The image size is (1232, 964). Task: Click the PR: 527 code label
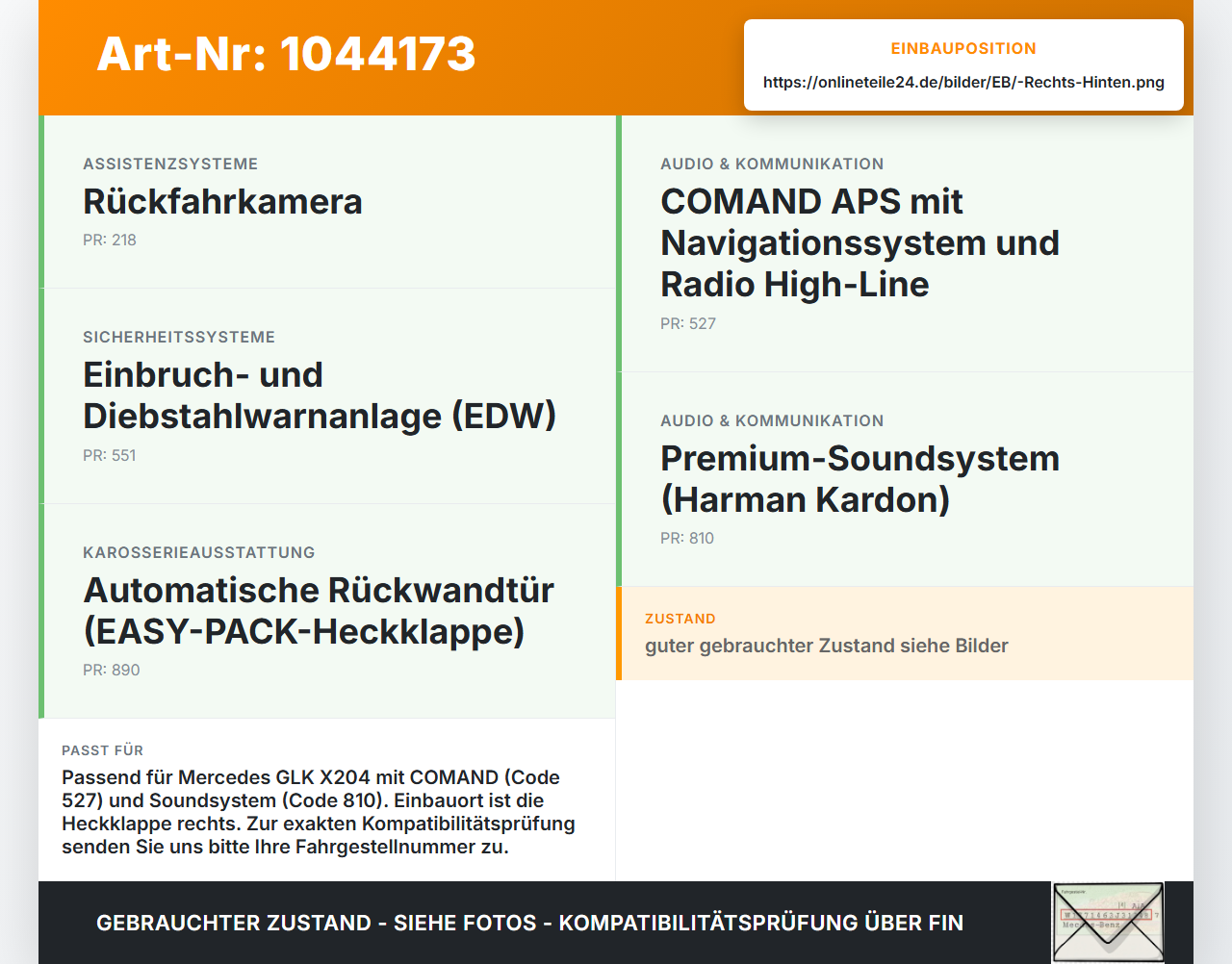pos(688,323)
